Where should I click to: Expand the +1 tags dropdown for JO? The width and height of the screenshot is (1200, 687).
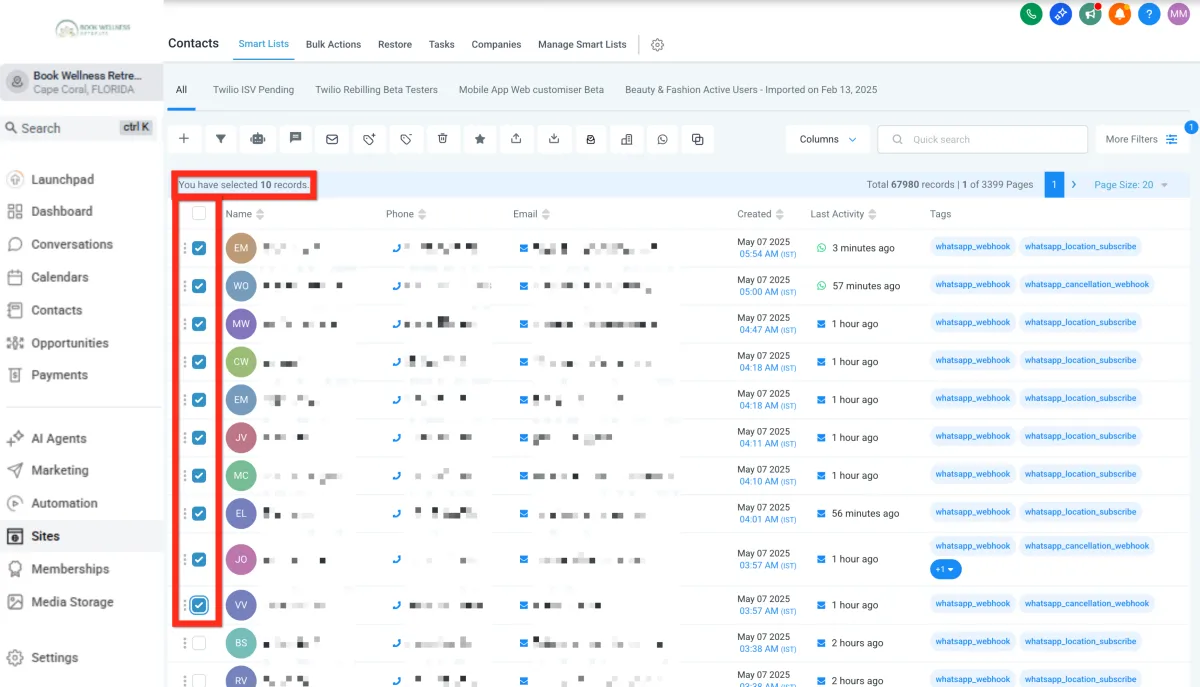click(x=945, y=569)
